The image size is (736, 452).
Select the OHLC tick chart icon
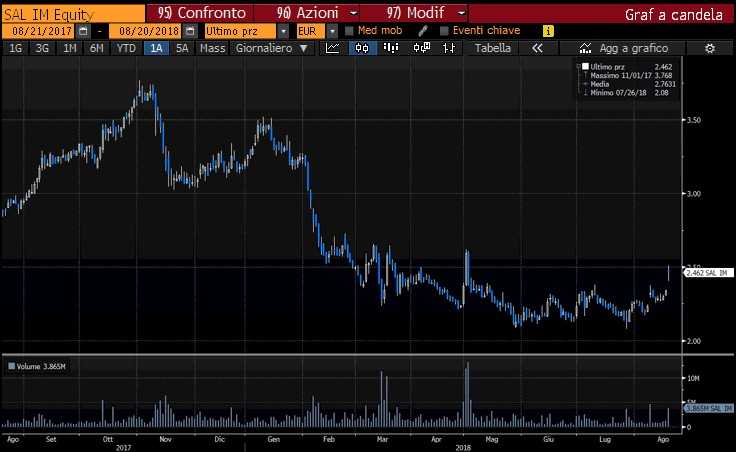coord(449,48)
